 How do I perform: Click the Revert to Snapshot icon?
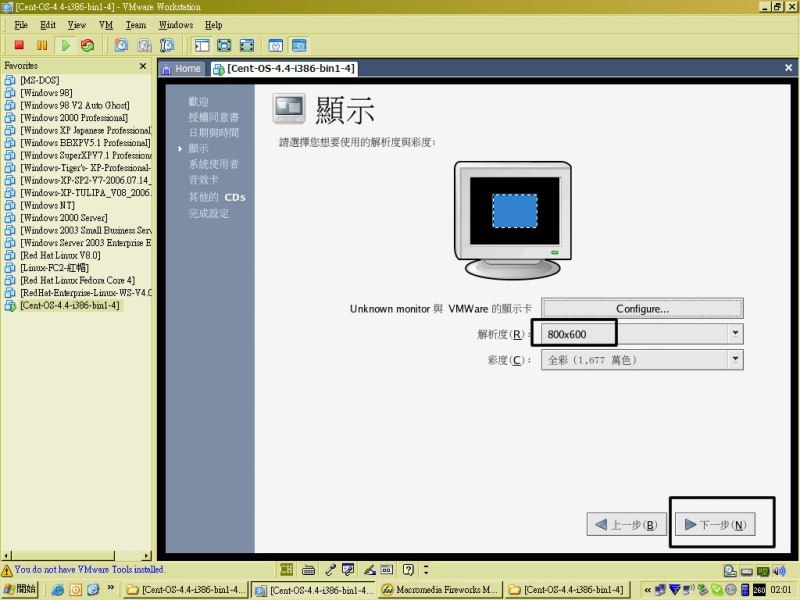[144, 45]
